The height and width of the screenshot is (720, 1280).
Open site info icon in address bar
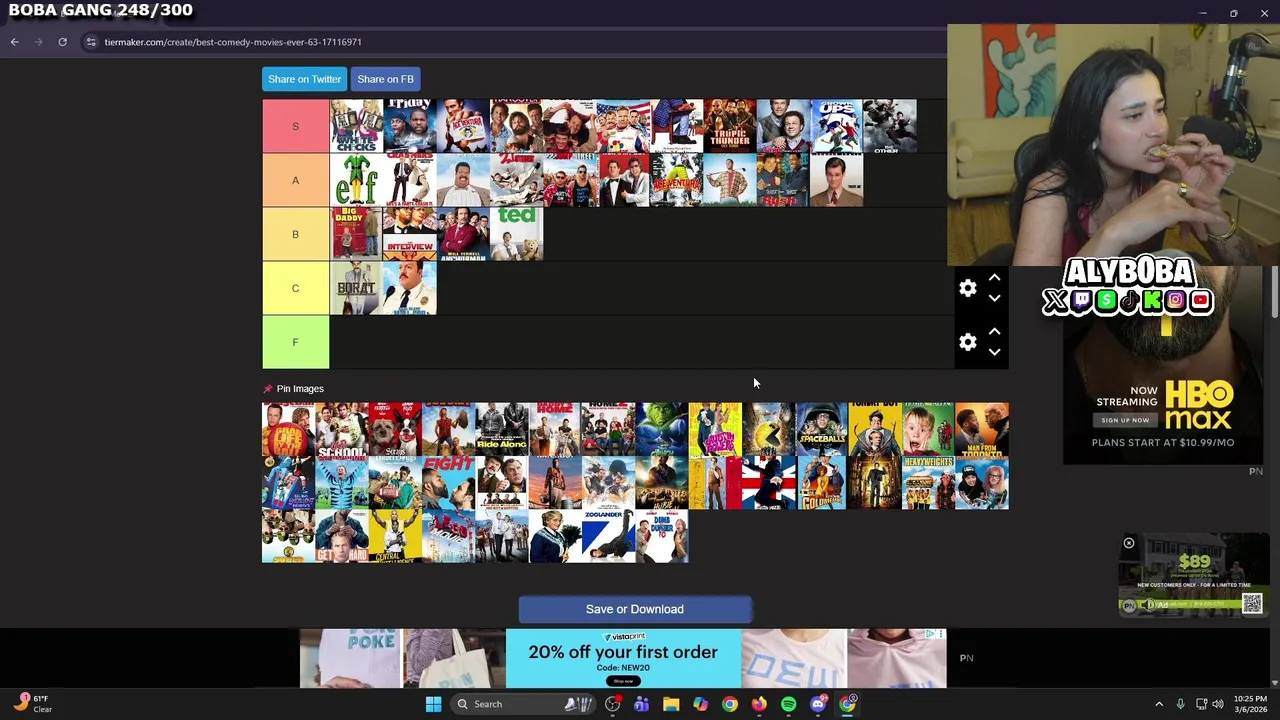click(x=91, y=42)
